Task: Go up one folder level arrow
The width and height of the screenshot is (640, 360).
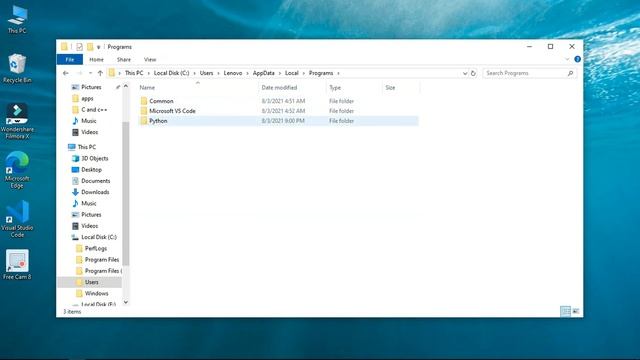Action: tap(100, 73)
